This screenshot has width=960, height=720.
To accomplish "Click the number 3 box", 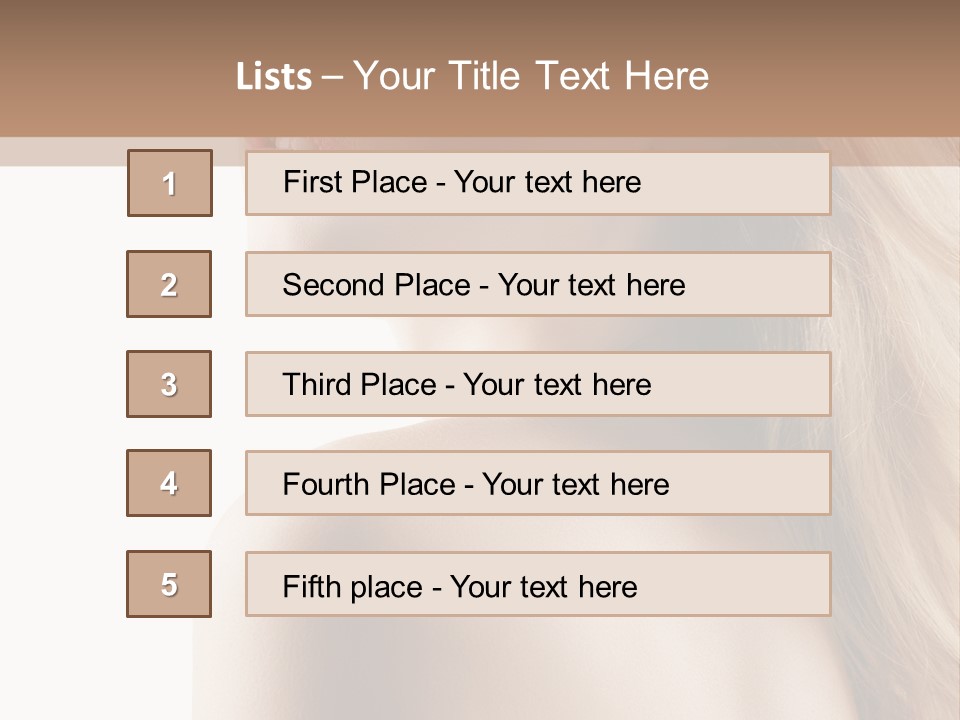I will coord(169,384).
